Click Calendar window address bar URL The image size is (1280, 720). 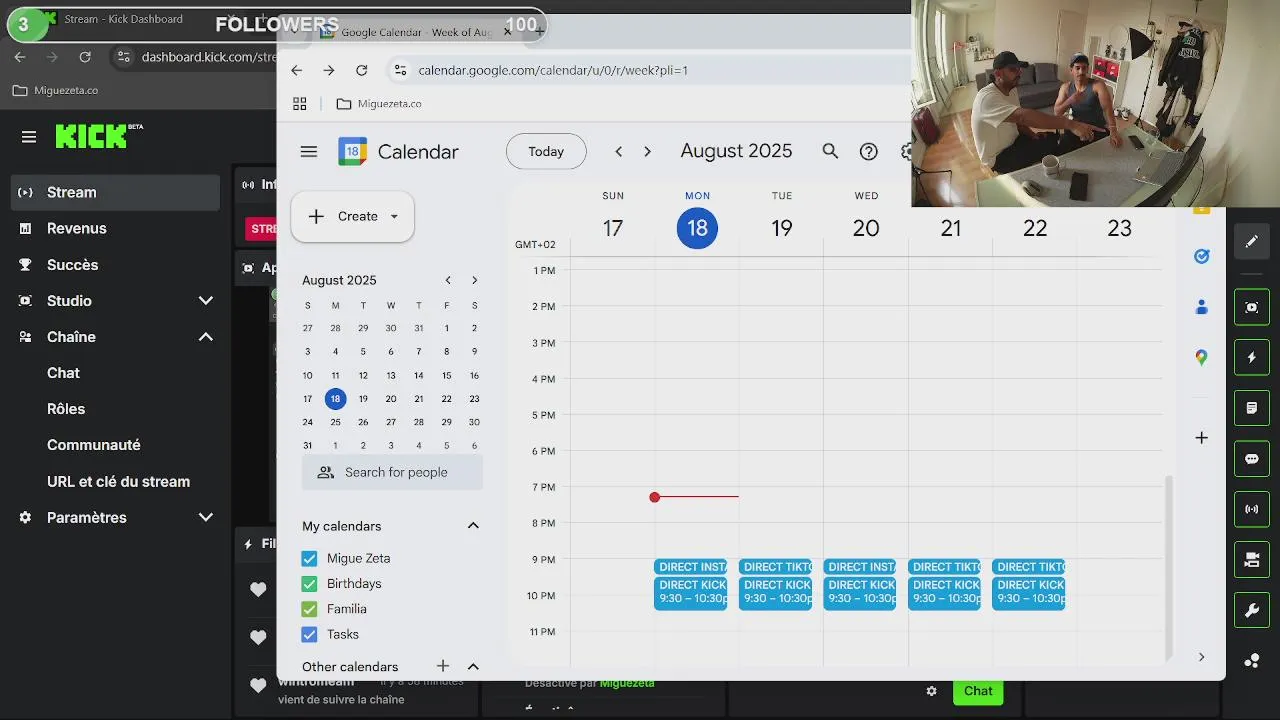(552, 70)
